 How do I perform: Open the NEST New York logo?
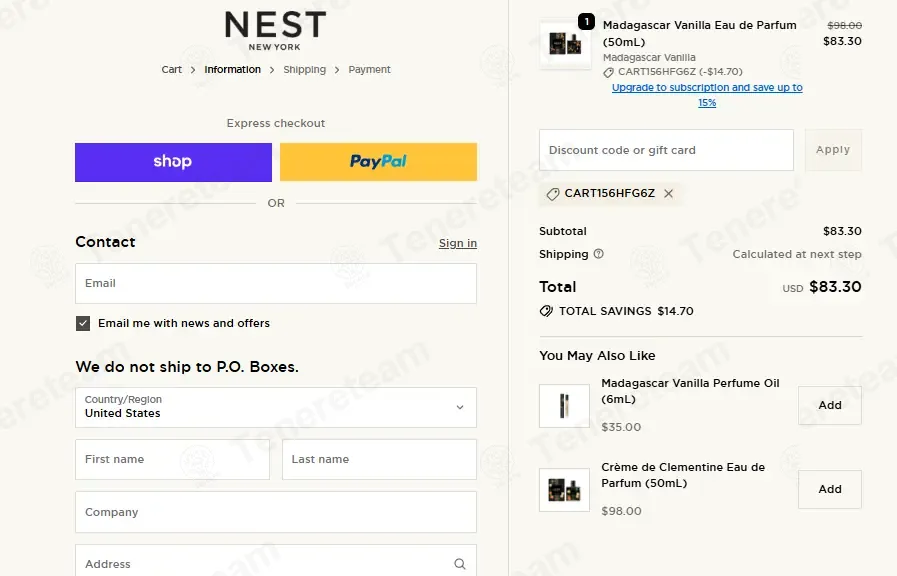pos(275,31)
